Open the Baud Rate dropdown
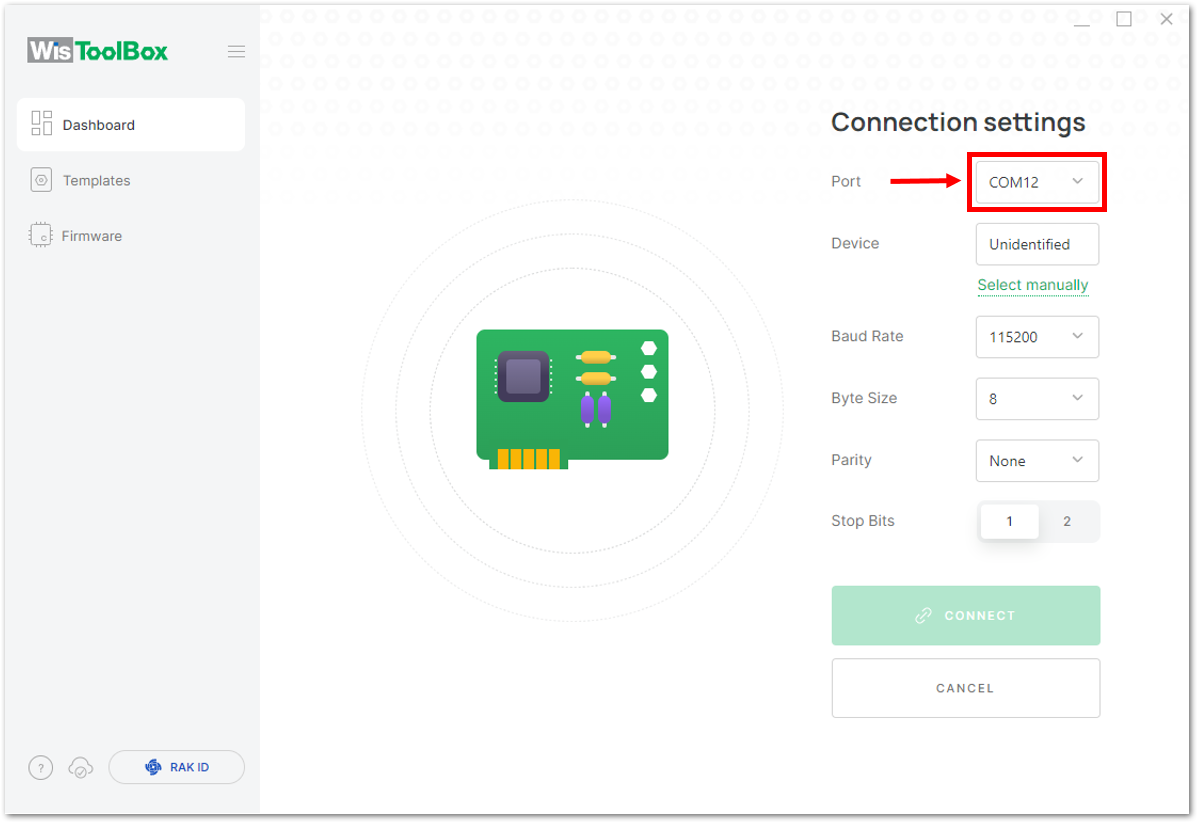The height and width of the screenshot is (823, 1198). coord(1037,337)
